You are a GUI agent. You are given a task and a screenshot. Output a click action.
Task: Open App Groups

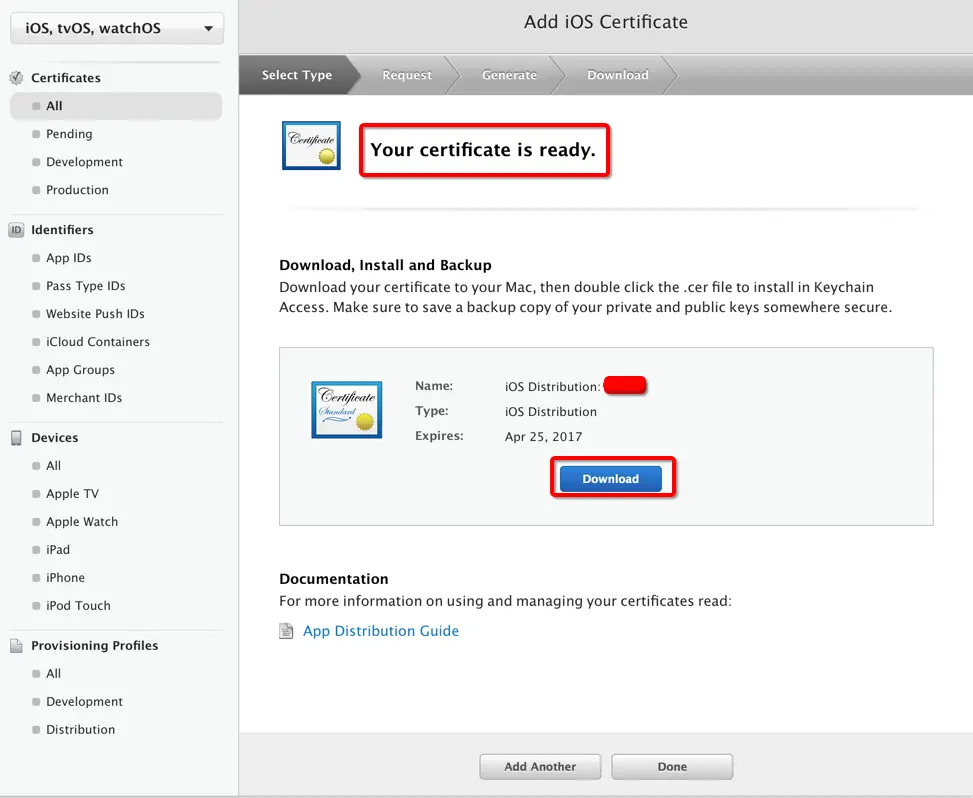click(80, 370)
